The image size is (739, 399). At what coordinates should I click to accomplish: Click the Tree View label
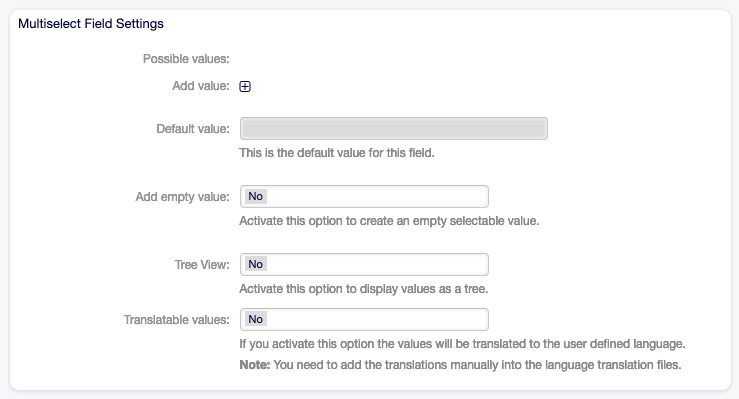[202, 265]
